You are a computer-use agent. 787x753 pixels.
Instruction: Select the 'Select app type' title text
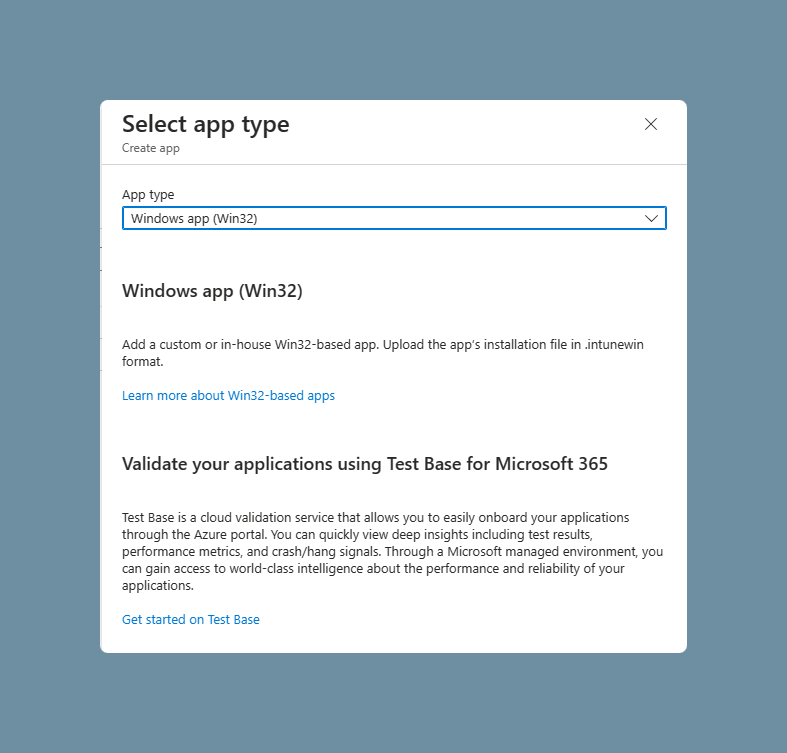[206, 124]
